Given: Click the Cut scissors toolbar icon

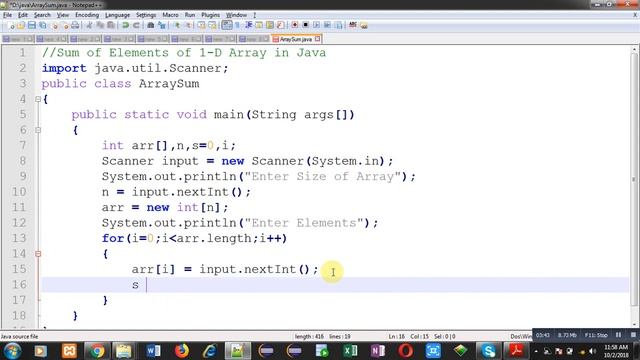Looking at the screenshot, I should pyautogui.click(x=89, y=25).
